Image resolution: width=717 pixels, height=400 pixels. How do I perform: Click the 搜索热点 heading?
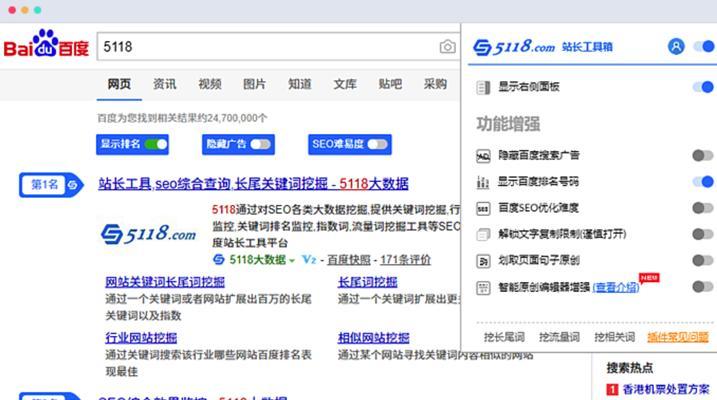pyautogui.click(x=630, y=368)
